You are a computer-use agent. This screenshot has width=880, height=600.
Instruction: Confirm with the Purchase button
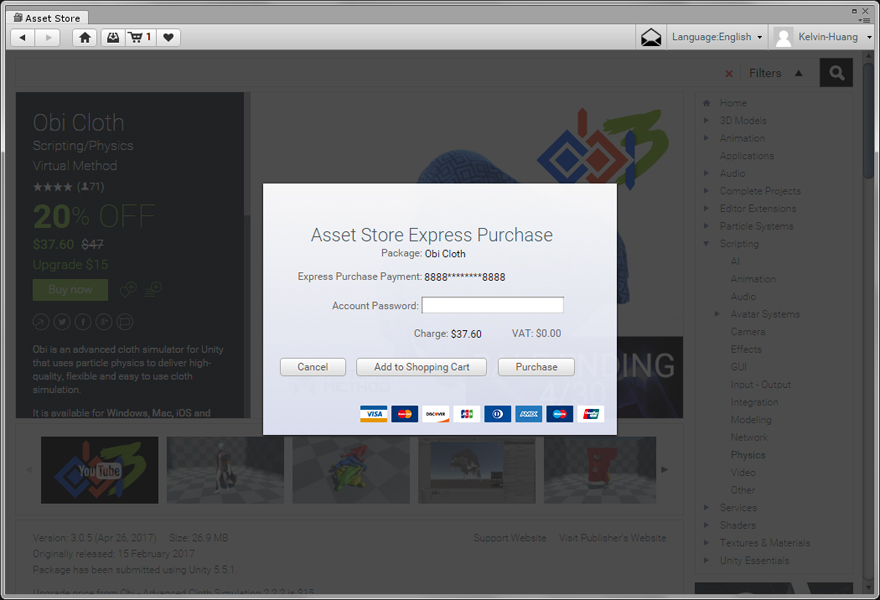[537, 367]
